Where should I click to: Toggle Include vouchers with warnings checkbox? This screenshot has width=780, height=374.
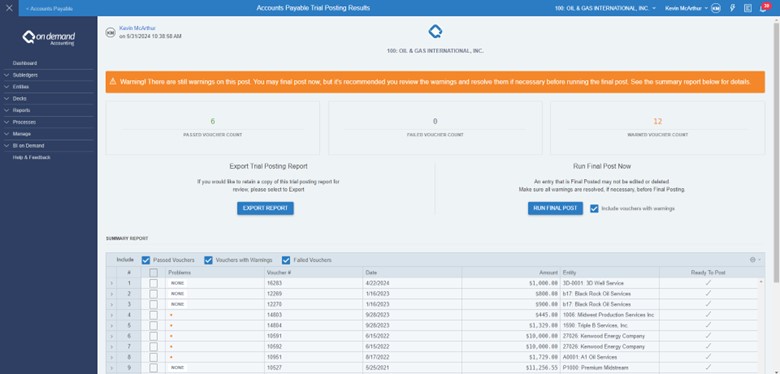594,208
